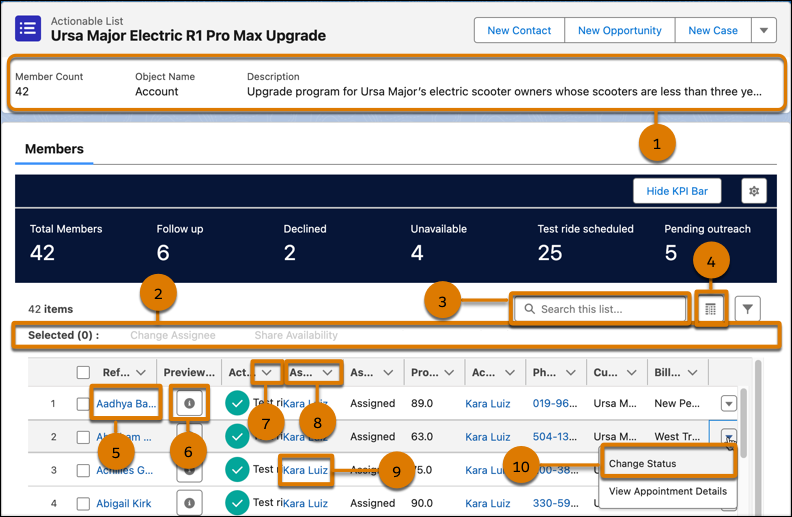Image resolution: width=792 pixels, height=517 pixels.
Task: Click the 90.0 score cell
Action: tap(422, 503)
